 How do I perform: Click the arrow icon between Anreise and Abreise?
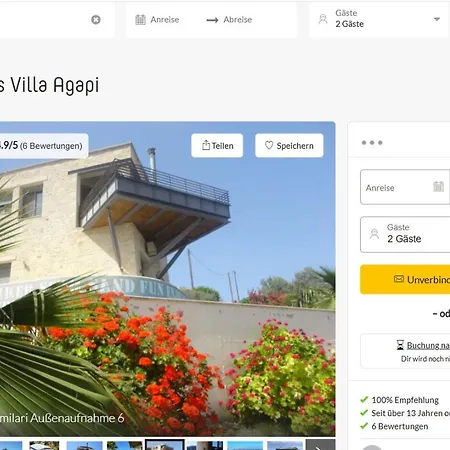tap(212, 20)
